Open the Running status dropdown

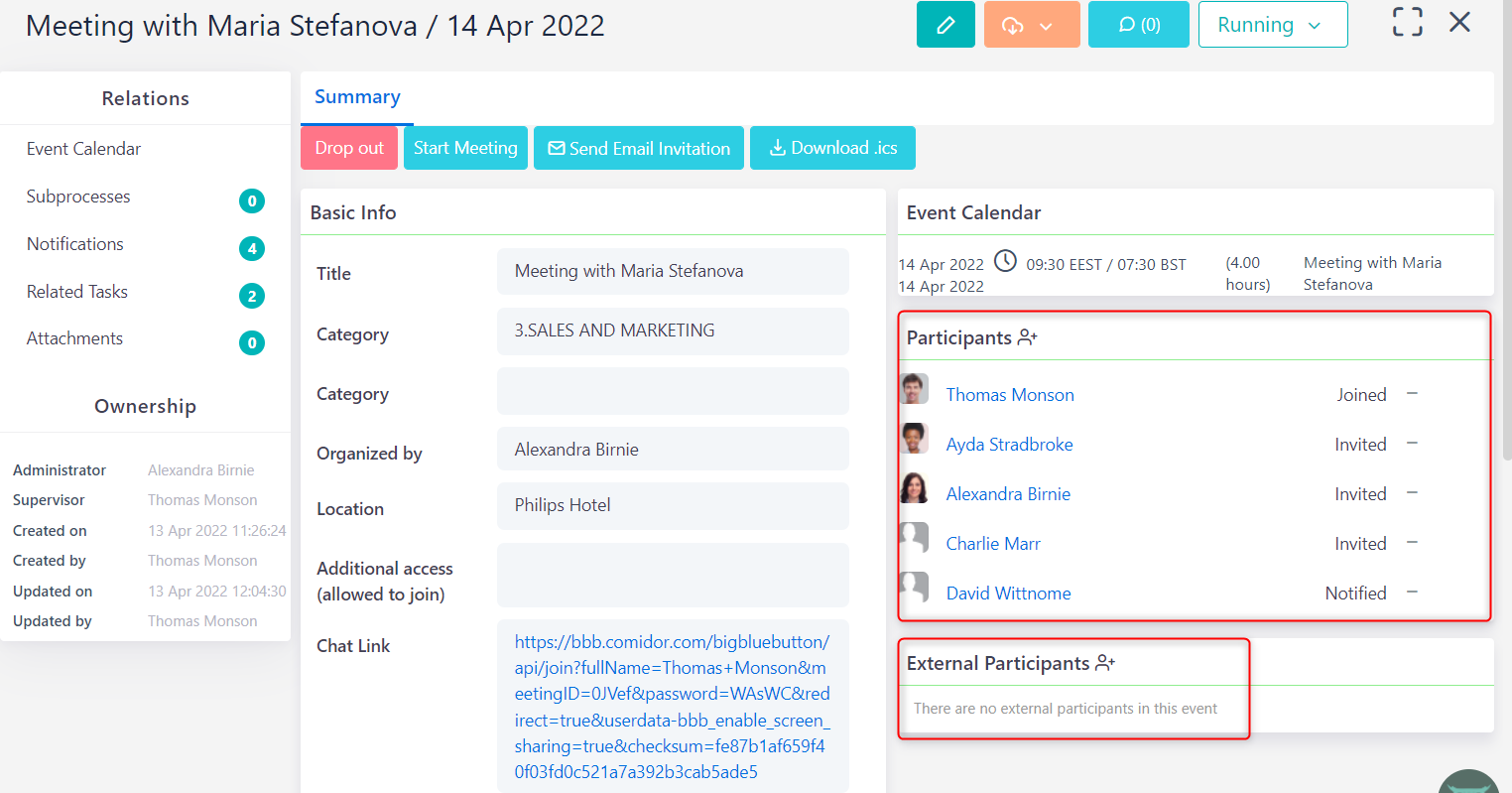coord(1273,24)
